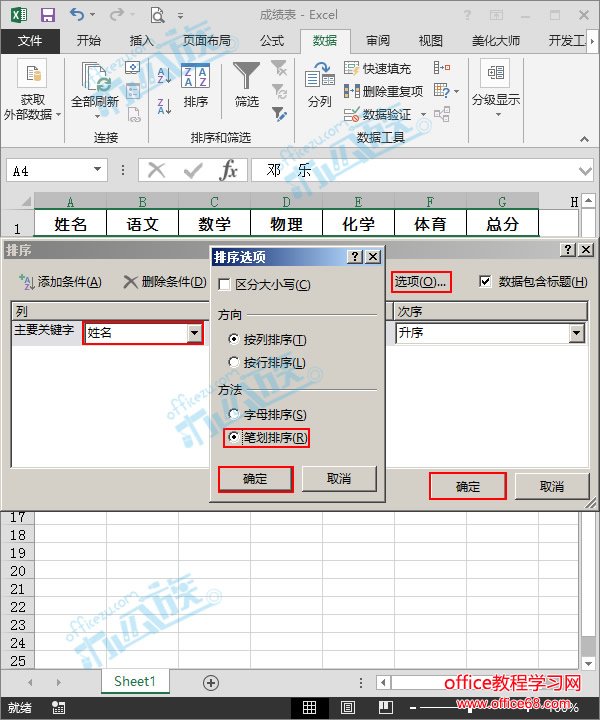Expand 数据验证 dropdown arrow
The height and width of the screenshot is (720, 600).
423,114
